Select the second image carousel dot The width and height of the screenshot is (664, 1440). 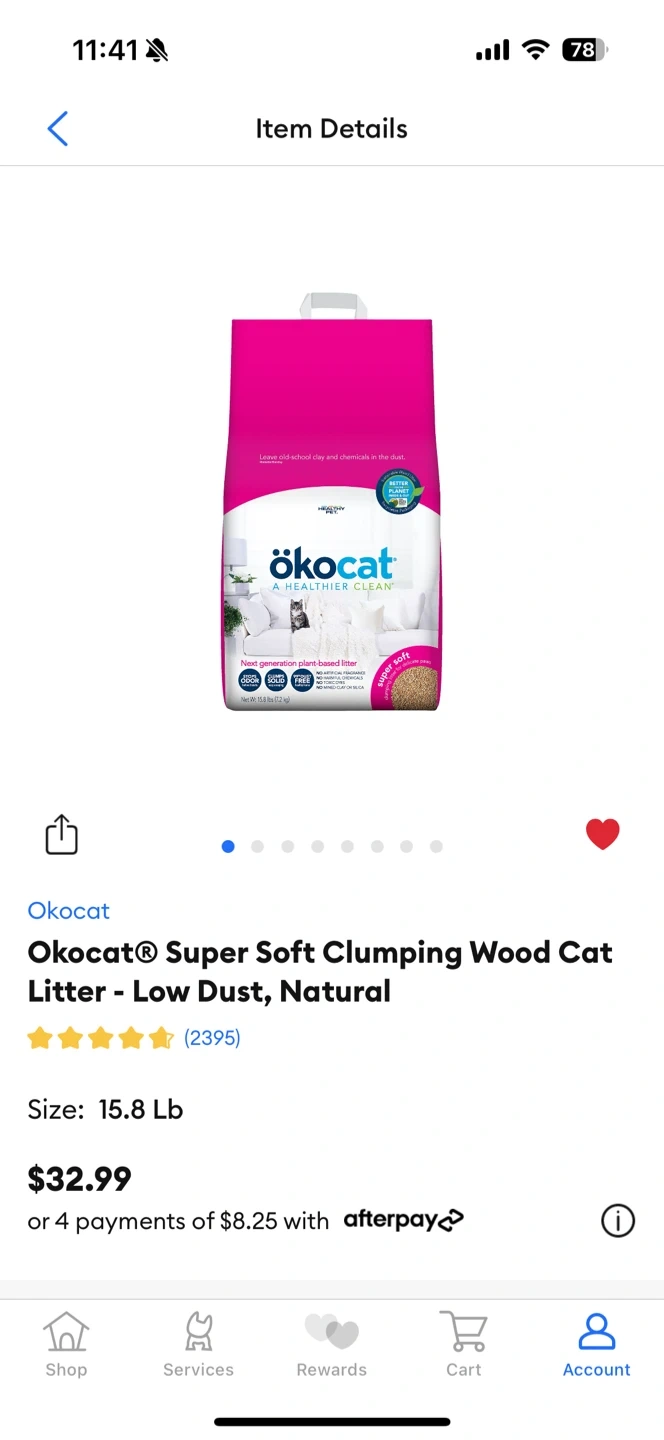coord(257,846)
